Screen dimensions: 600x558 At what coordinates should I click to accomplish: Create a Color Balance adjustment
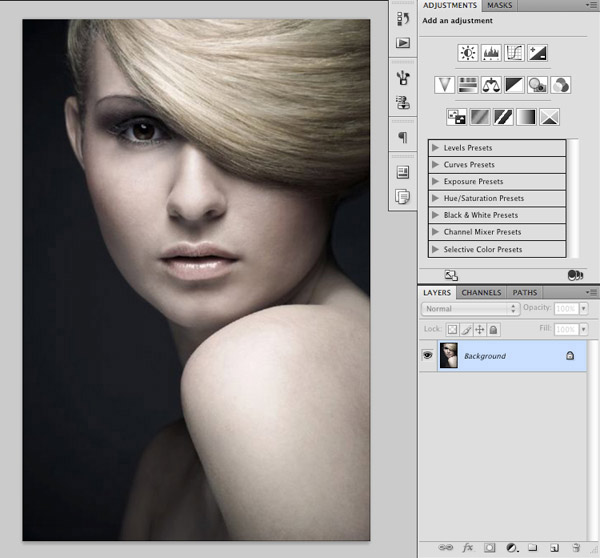[491, 85]
